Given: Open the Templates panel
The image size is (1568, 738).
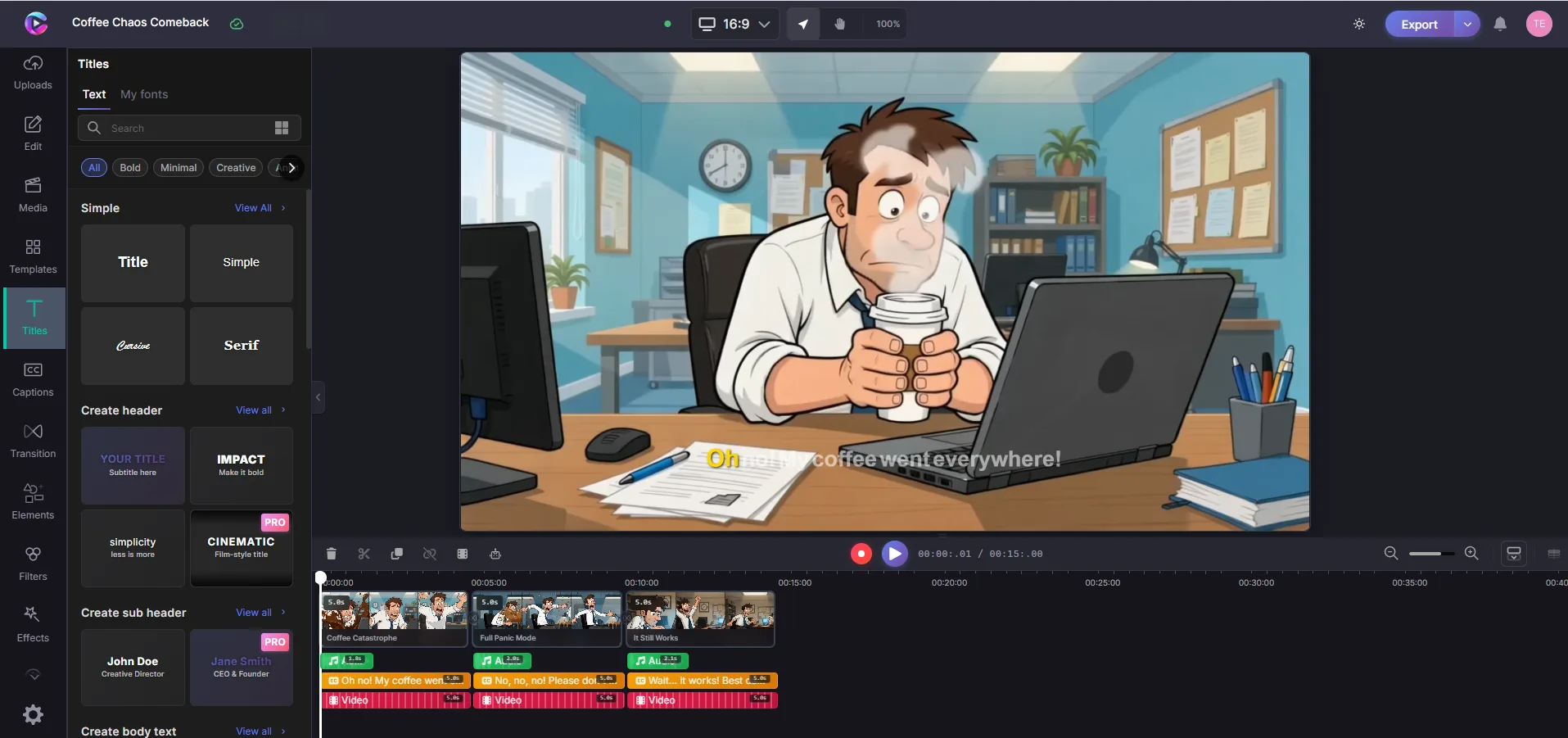Looking at the screenshot, I should pyautogui.click(x=33, y=256).
